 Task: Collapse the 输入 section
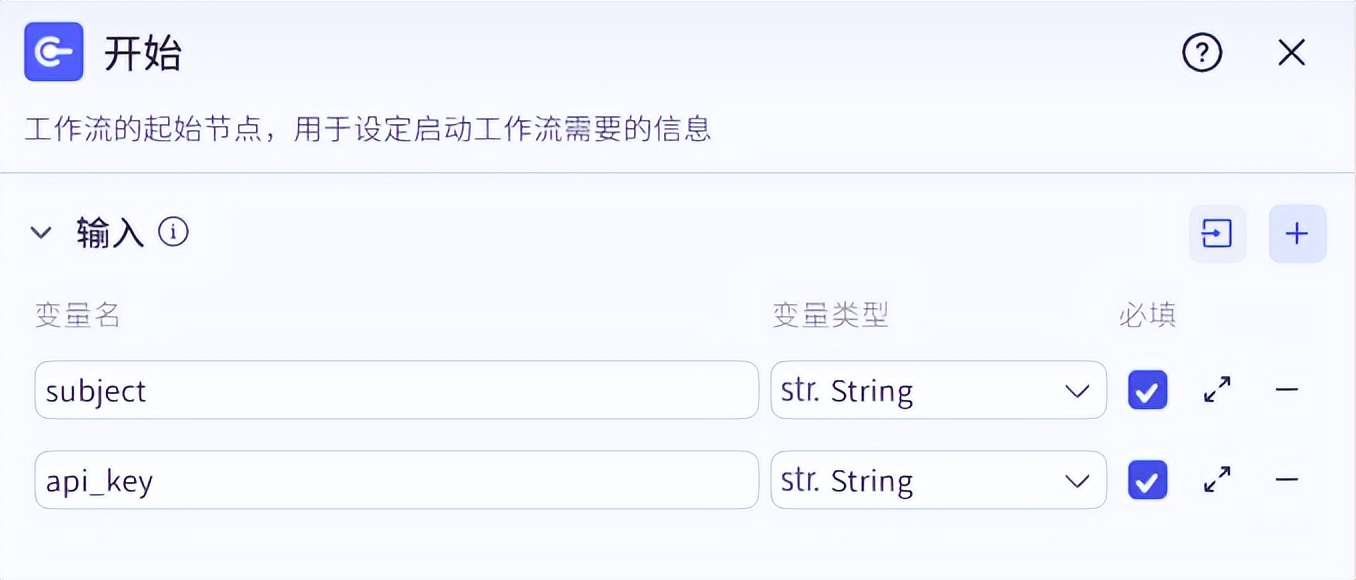point(41,233)
